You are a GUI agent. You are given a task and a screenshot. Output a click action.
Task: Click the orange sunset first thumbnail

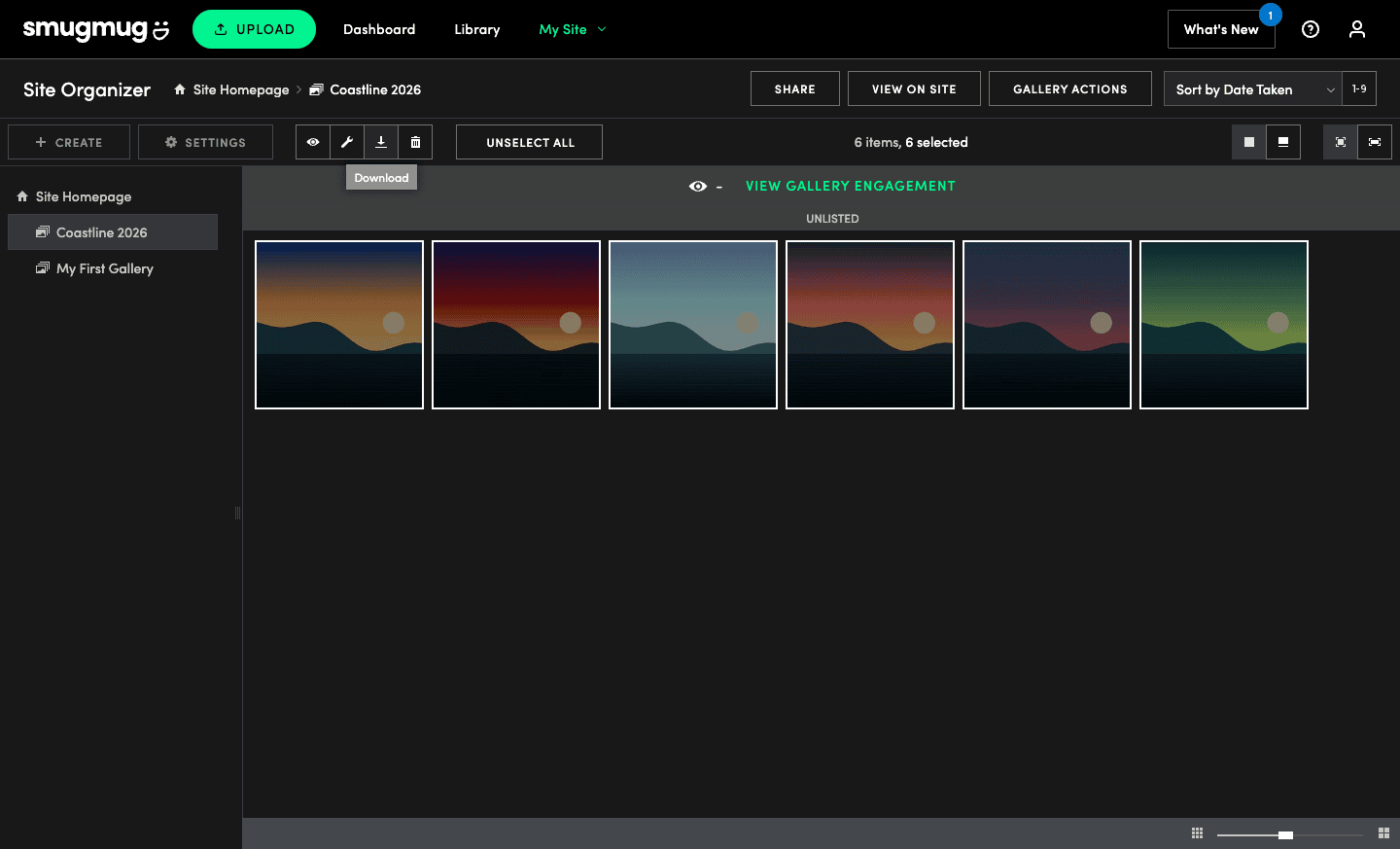pyautogui.click(x=339, y=325)
